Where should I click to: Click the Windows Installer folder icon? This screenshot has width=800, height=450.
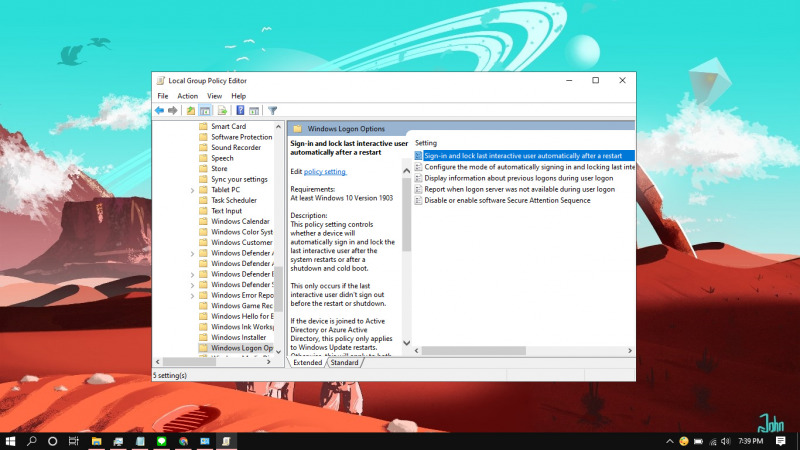click(x=203, y=337)
